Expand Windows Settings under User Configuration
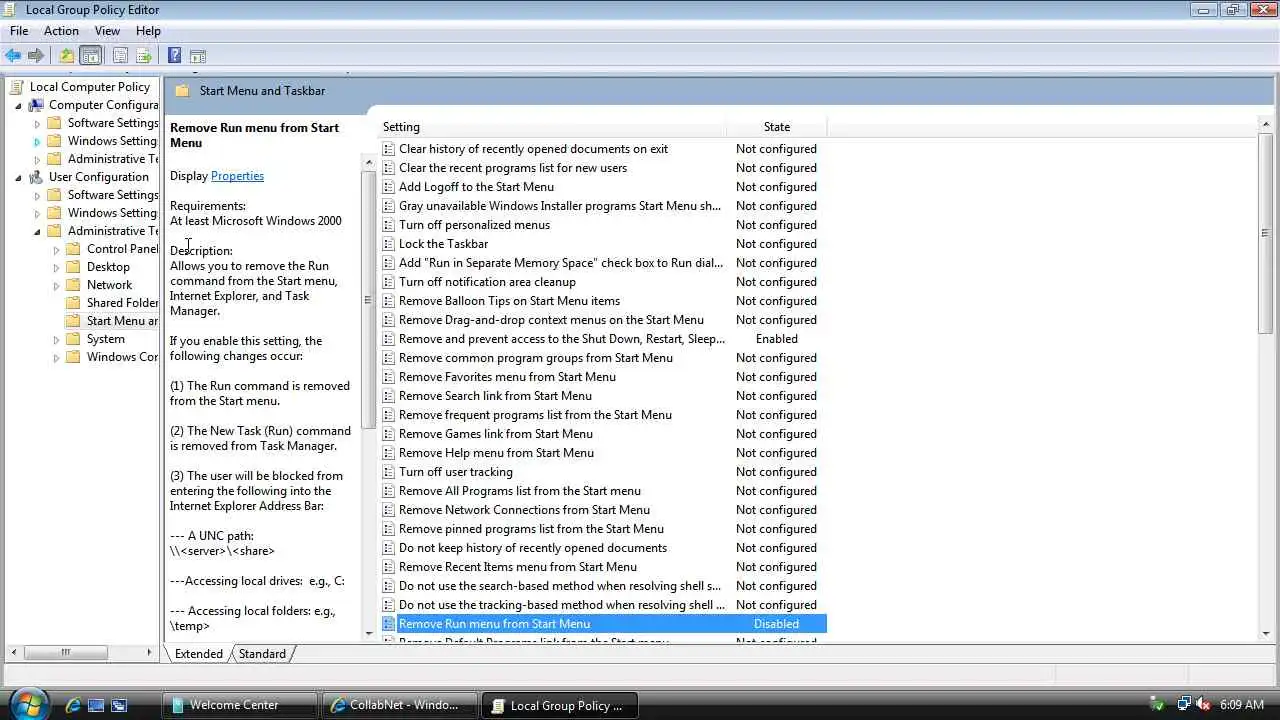This screenshot has height=720, width=1280. [x=37, y=213]
